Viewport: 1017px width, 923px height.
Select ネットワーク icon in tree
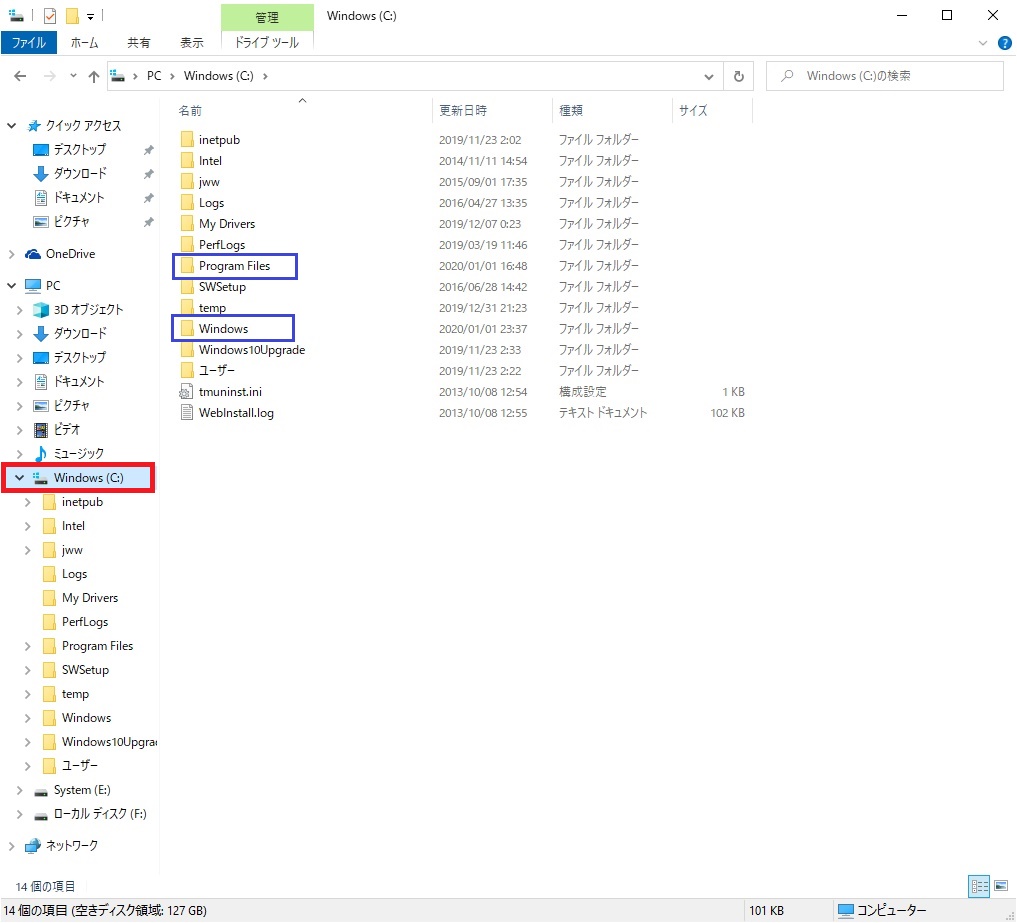32,846
